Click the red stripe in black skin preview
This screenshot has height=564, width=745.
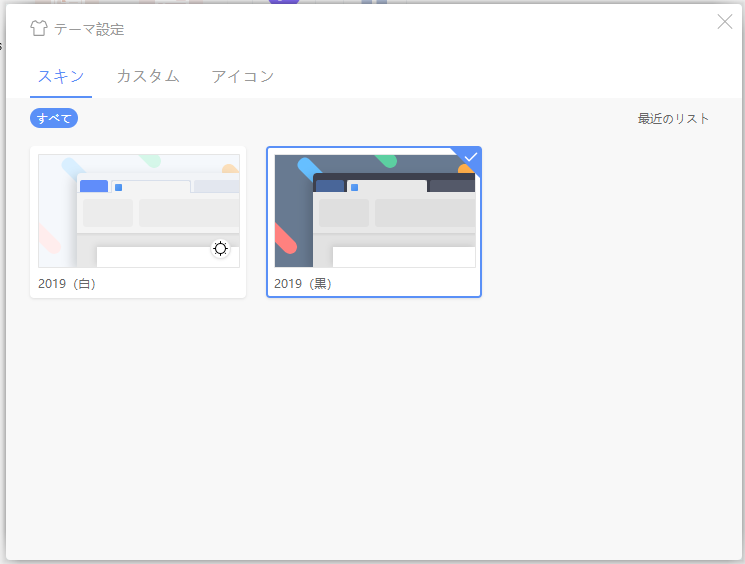point(287,239)
